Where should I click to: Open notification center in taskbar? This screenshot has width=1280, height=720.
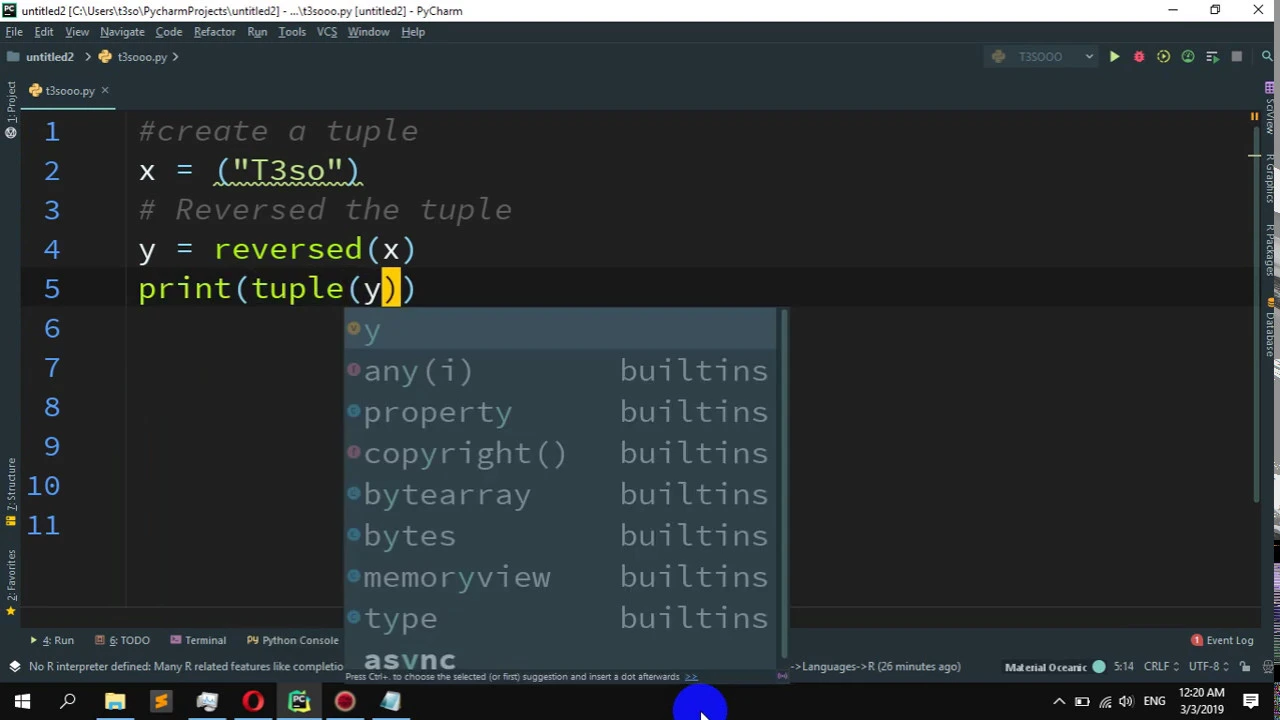pyautogui.click(x=1251, y=702)
